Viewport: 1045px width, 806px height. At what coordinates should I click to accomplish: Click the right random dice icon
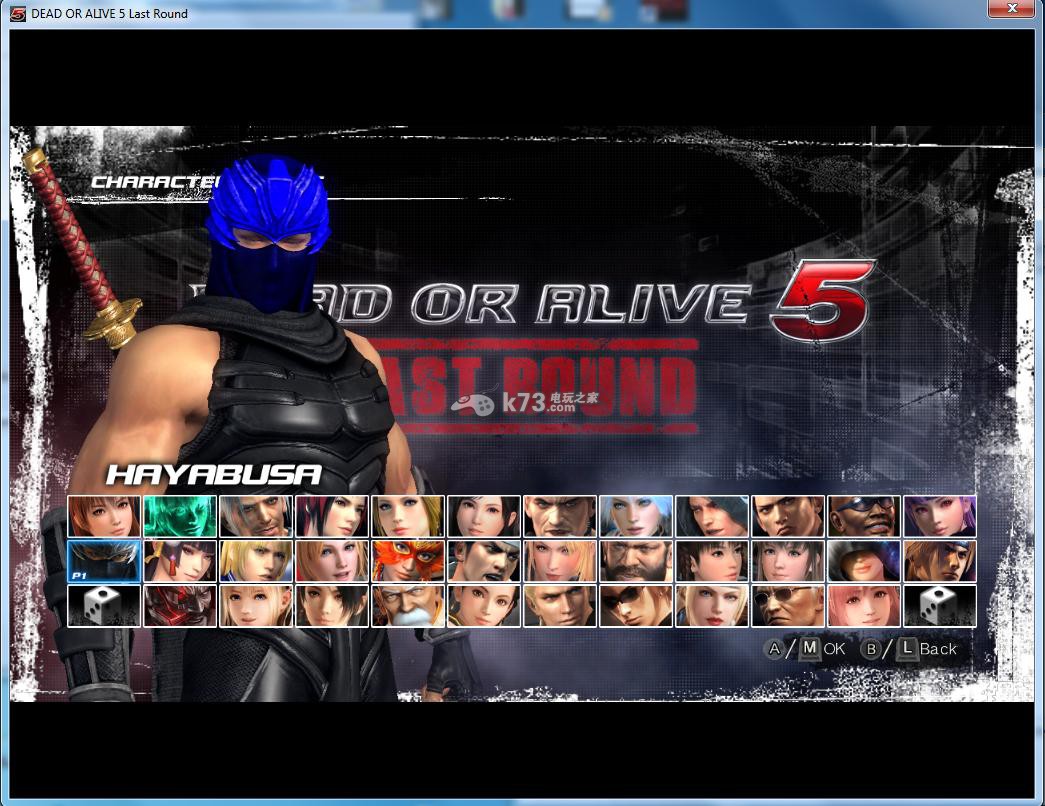pos(940,605)
